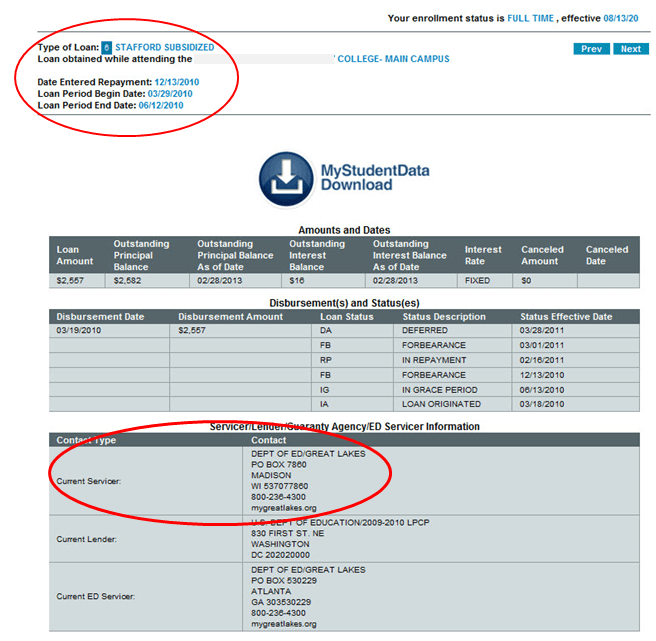Click the Current Lender row label
656x641 pixels.
pos(87,539)
